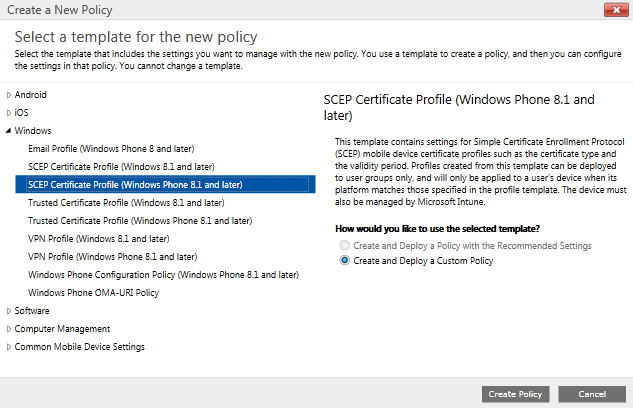633x408 pixels.
Task: Choose Create and Deploy a Custom Policy
Action: 346,261
